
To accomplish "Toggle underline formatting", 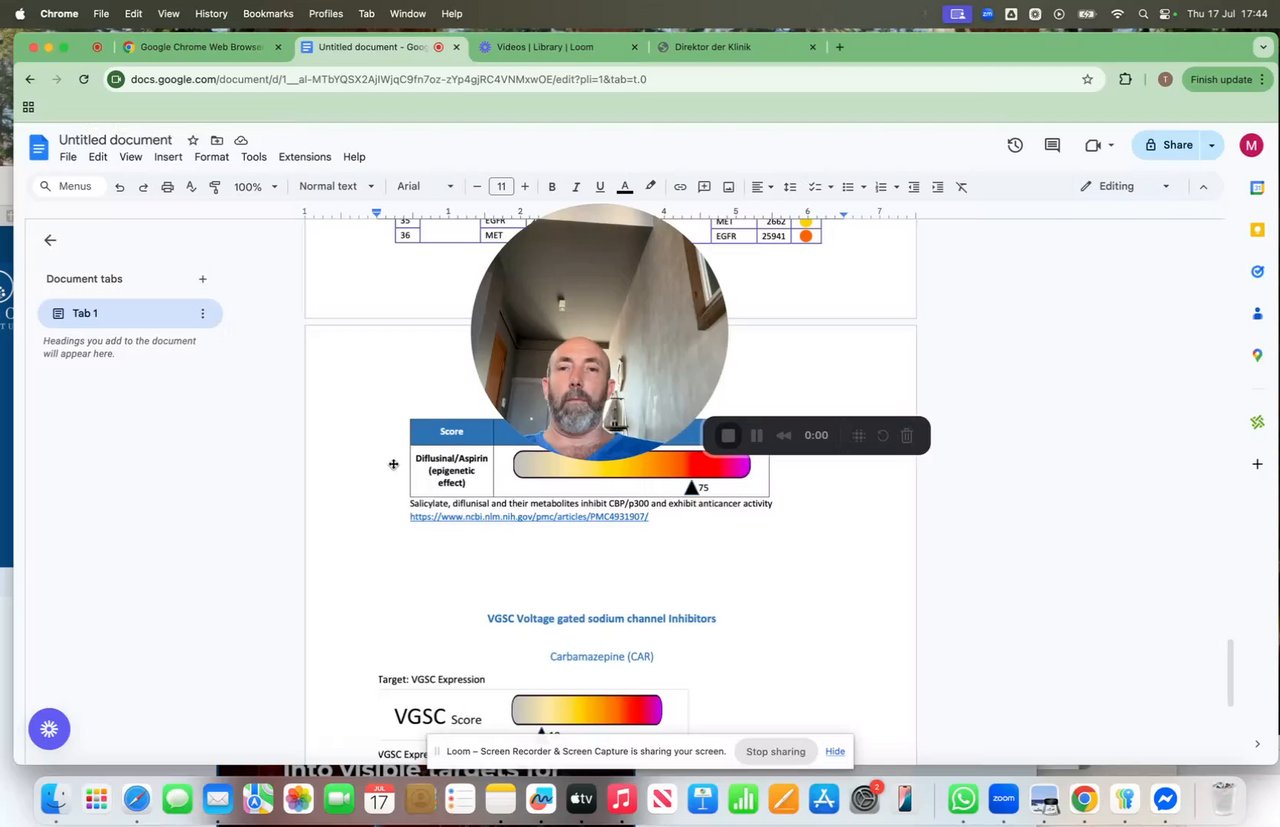I will pos(600,187).
